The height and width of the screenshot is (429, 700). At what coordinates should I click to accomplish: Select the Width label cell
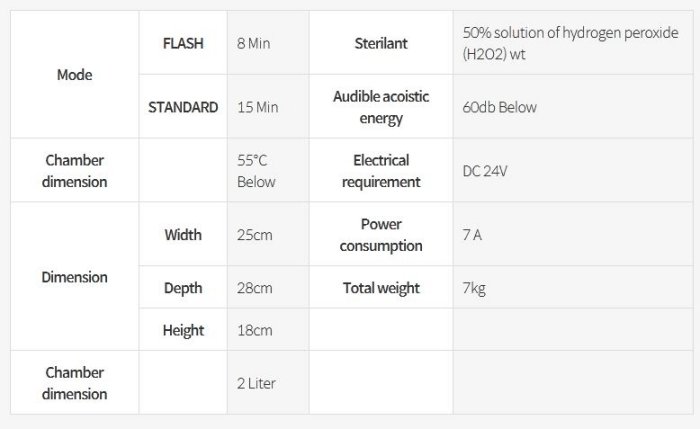[183, 235]
